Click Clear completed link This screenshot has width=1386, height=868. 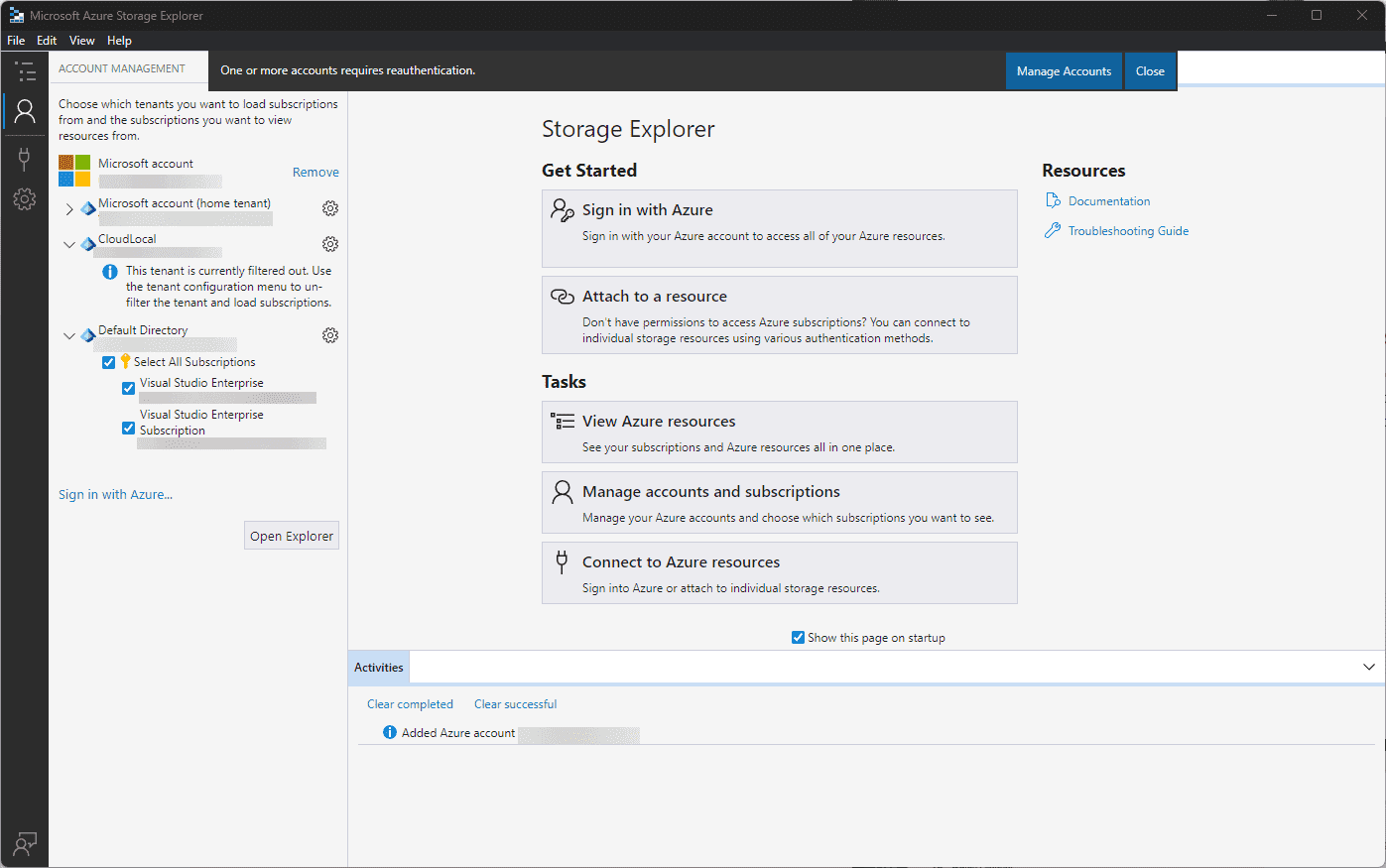point(410,703)
